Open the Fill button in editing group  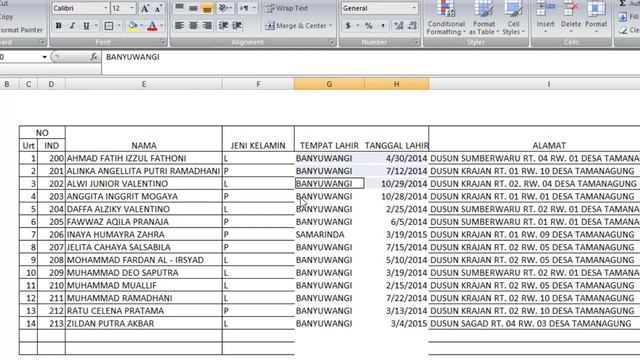coord(628,17)
